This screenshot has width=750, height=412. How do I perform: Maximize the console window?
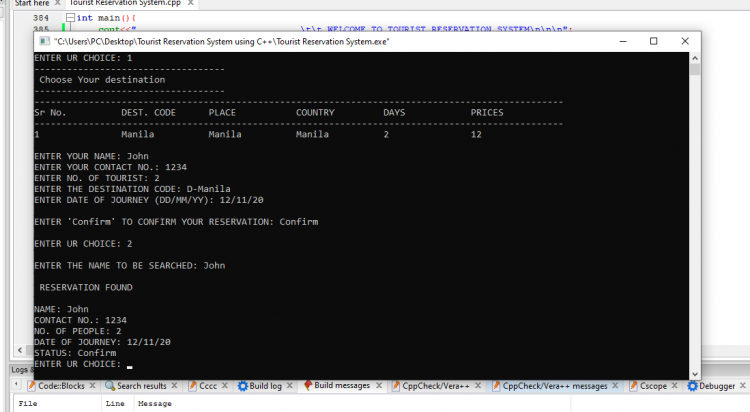point(653,41)
